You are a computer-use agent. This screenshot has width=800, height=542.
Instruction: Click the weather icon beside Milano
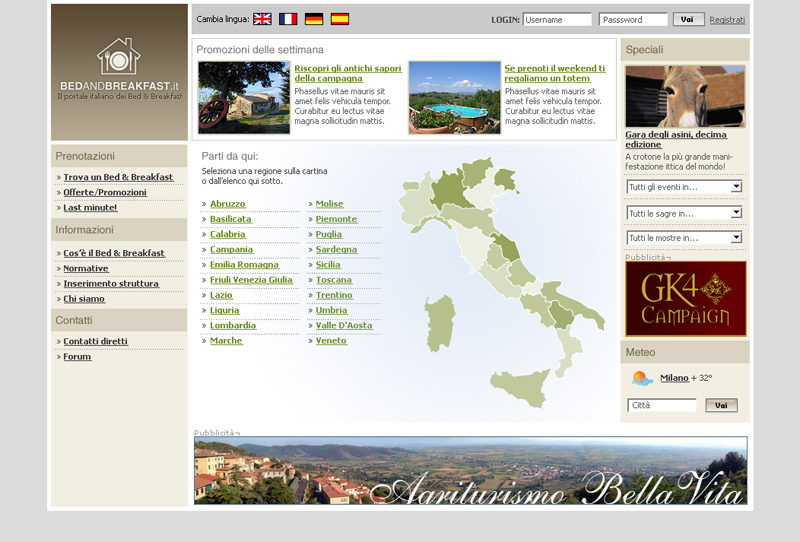(x=642, y=379)
